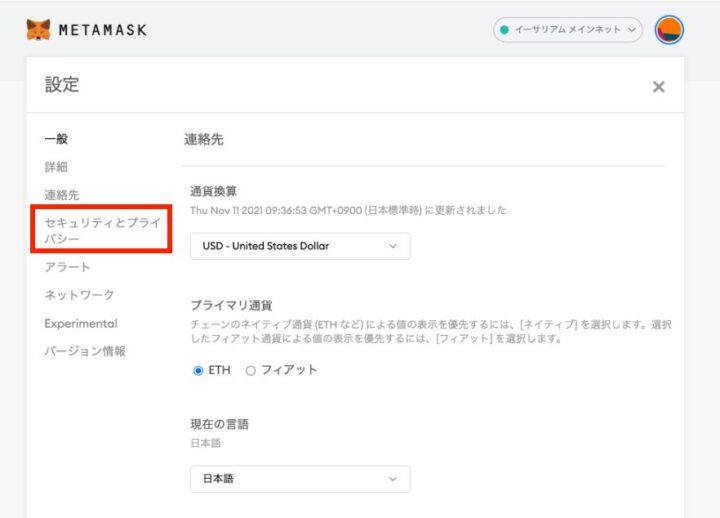This screenshot has height=518, width=720.
Task: Click the METAMASK wordmark text
Action: pos(102,30)
